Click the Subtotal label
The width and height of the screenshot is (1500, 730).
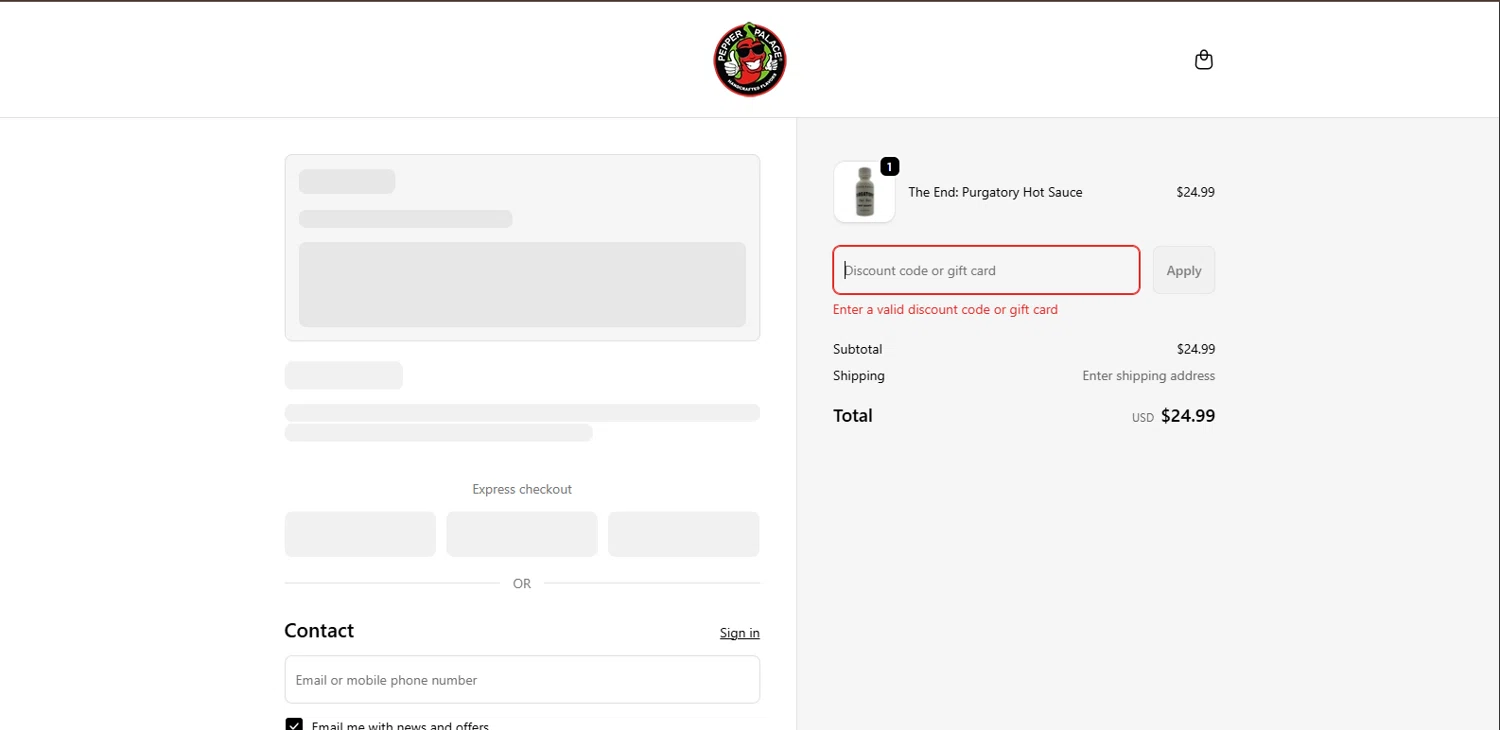pyautogui.click(x=857, y=349)
